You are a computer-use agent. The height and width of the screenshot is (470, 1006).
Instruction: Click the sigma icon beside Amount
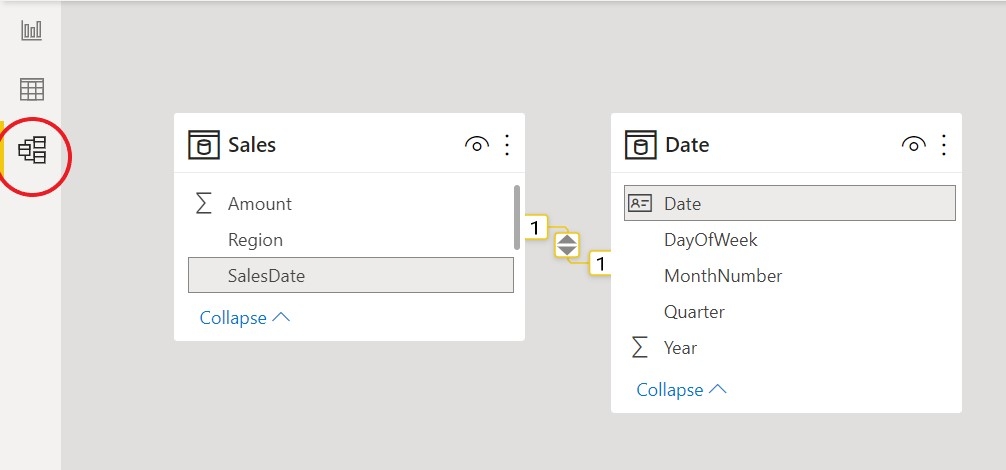click(203, 204)
